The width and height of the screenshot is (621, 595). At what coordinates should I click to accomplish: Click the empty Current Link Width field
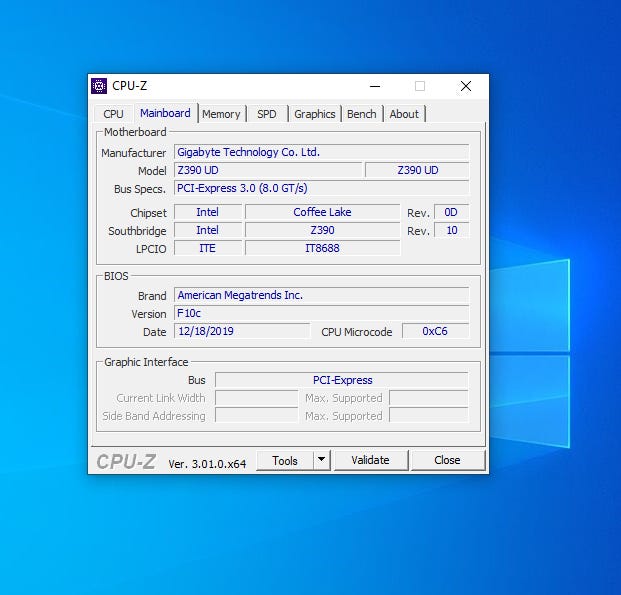click(x=257, y=398)
